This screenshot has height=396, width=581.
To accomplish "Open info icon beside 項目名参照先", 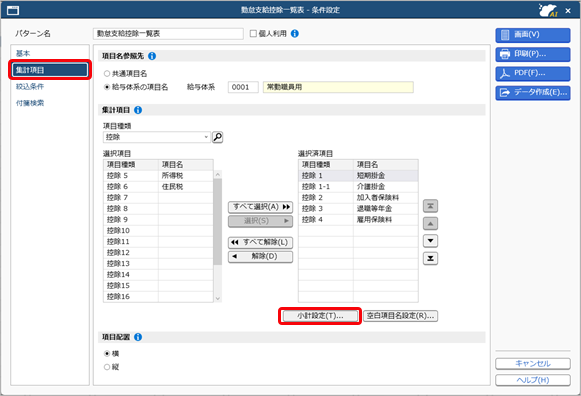I will [x=152, y=56].
